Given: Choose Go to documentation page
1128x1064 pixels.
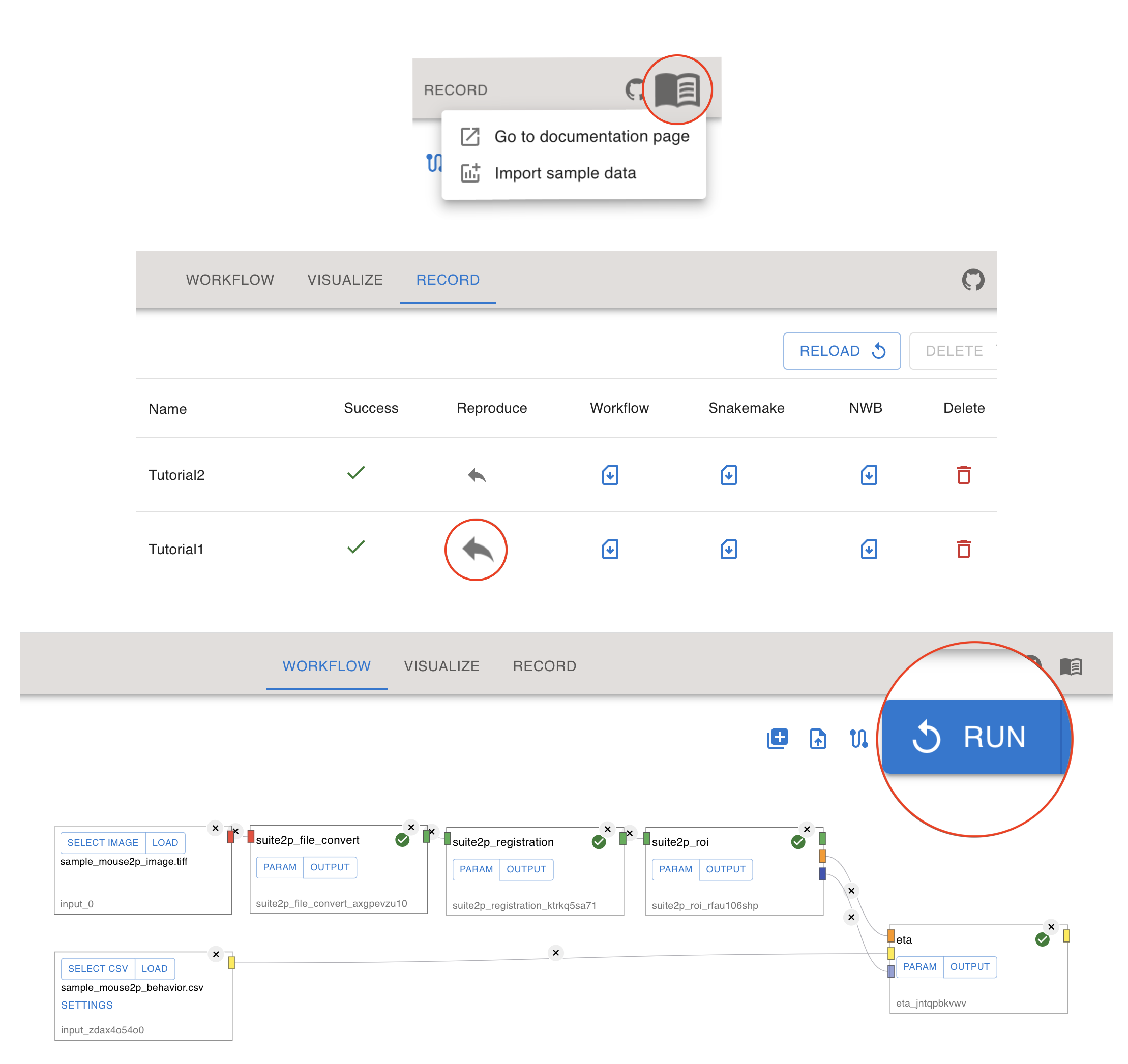Looking at the screenshot, I should 574,136.
